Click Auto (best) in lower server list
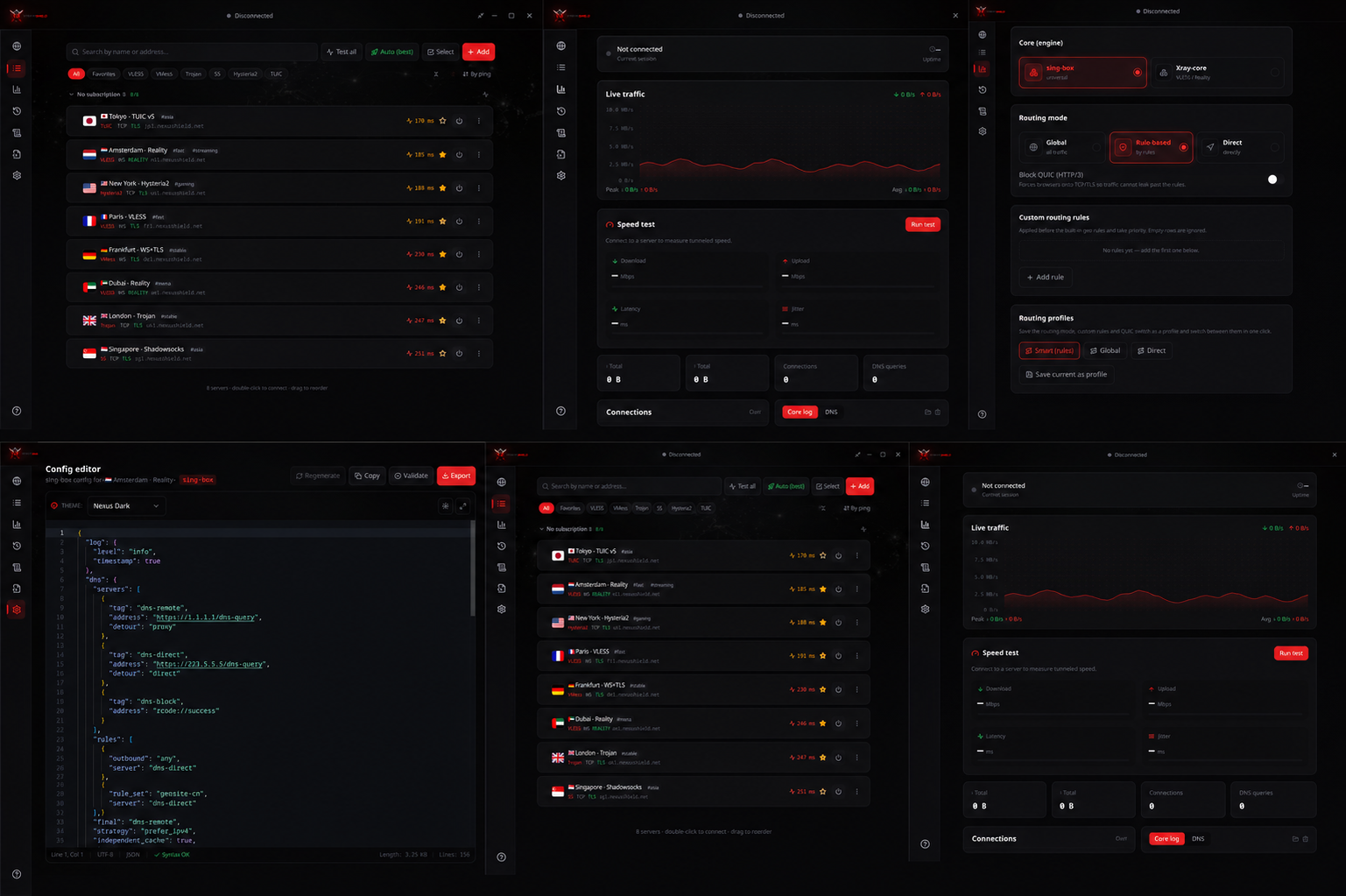 (x=786, y=486)
